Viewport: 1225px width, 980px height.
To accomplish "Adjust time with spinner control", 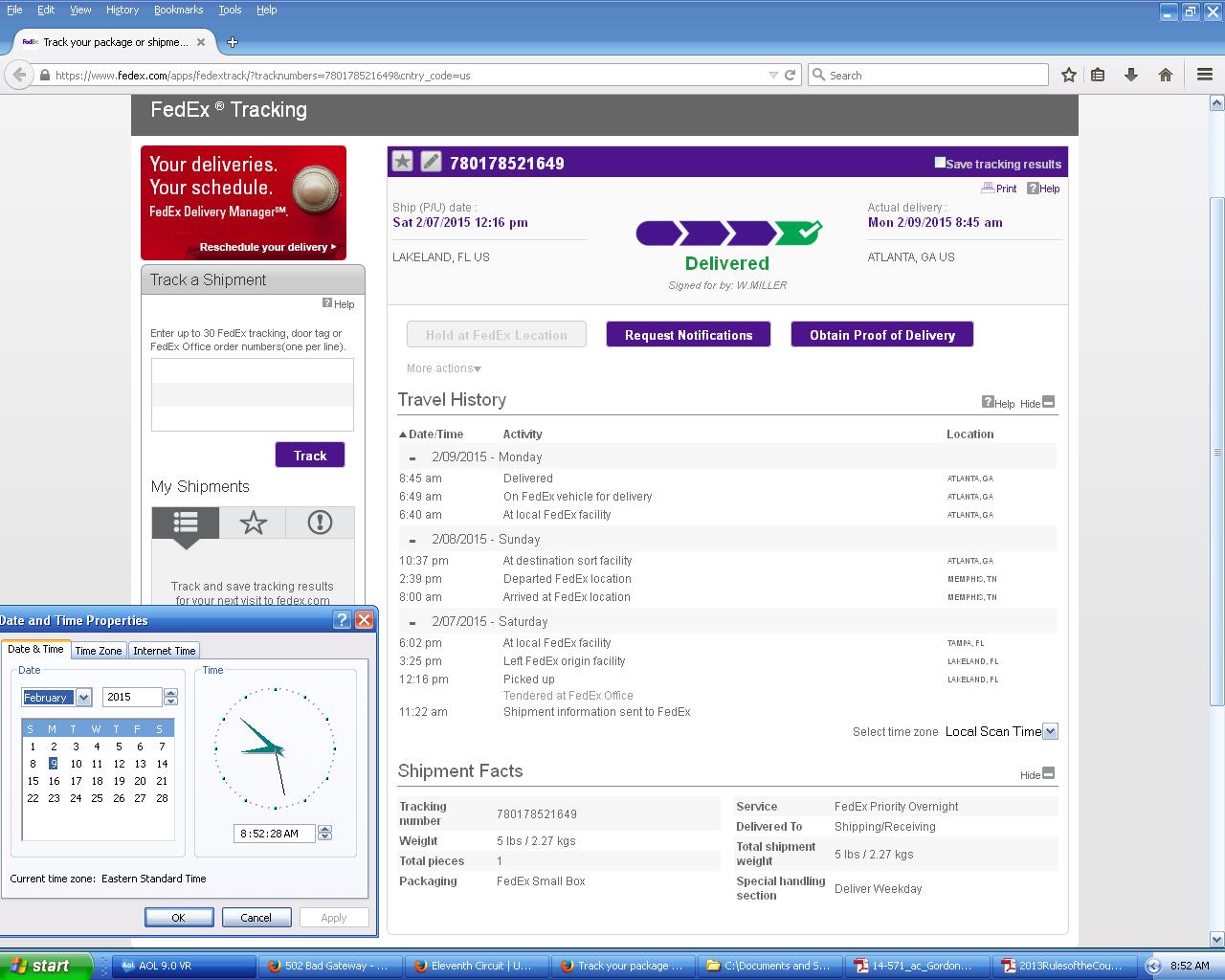I will pyautogui.click(x=324, y=834).
